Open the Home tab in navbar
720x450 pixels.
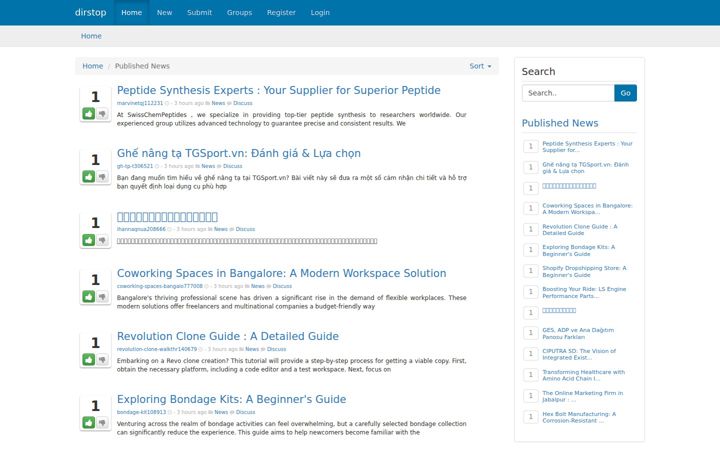click(x=131, y=12)
